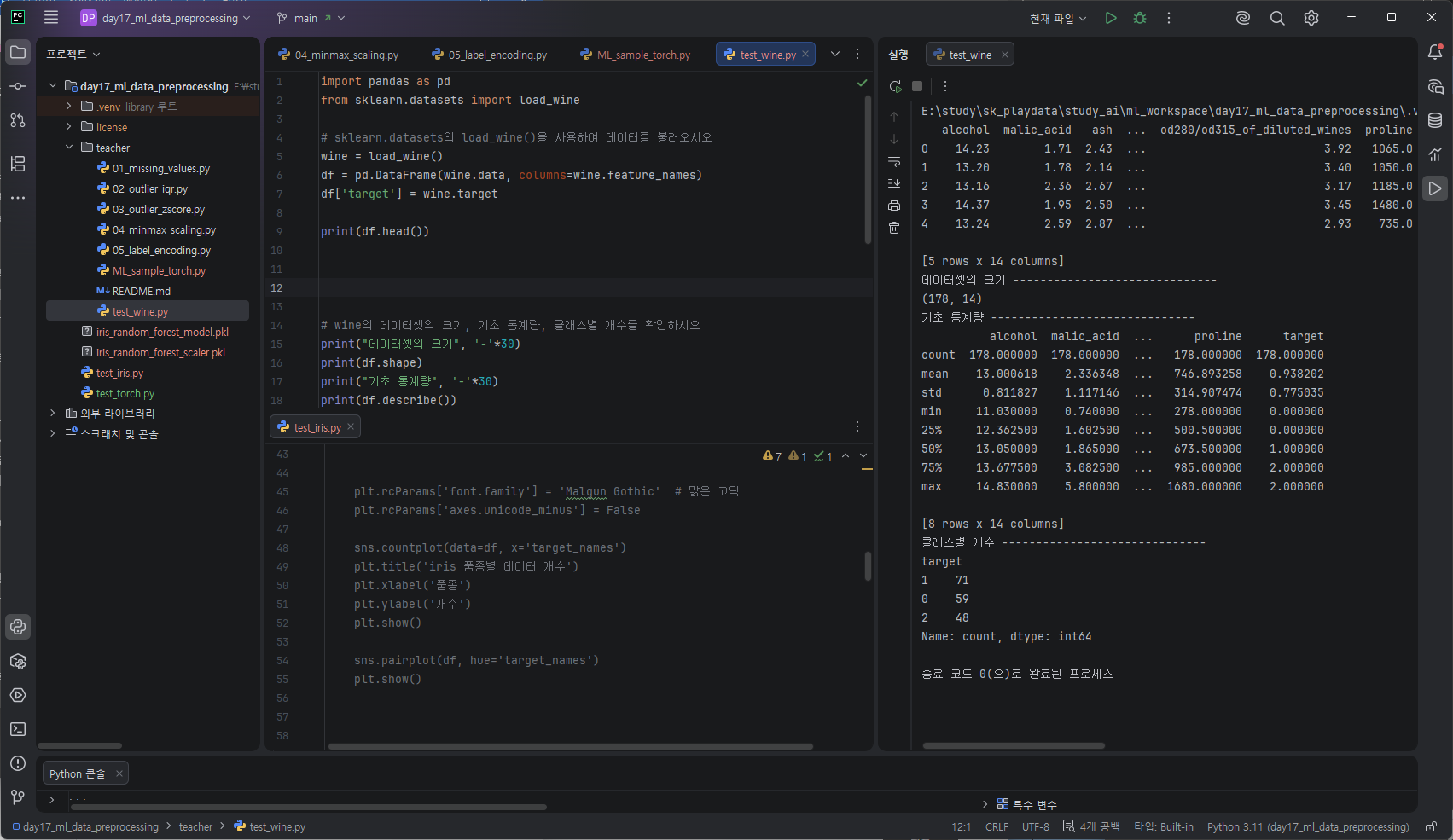
Task: Show hidden editor tabs dropdown
Action: pyautogui.click(x=835, y=54)
